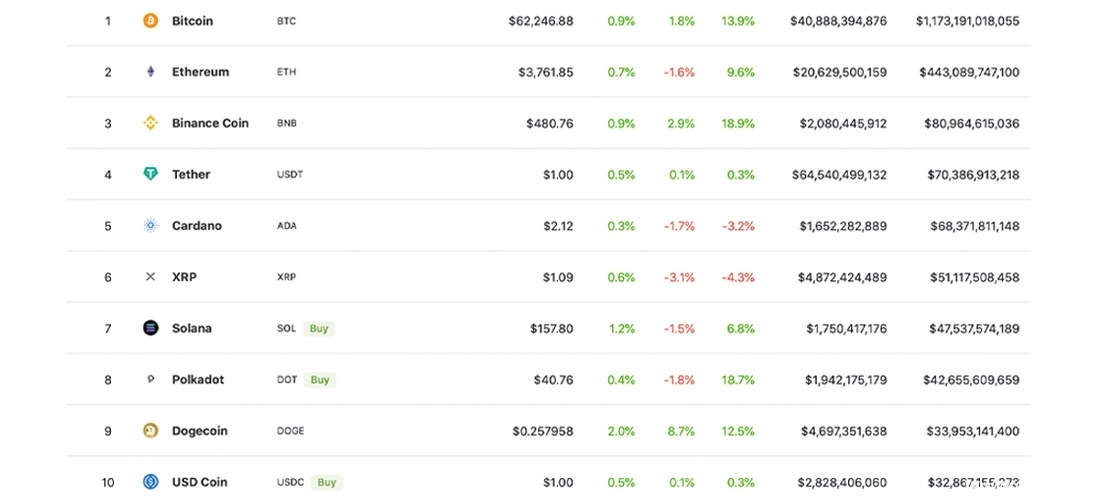
Task: Click the Bitcoin coin icon
Action: click(151, 21)
